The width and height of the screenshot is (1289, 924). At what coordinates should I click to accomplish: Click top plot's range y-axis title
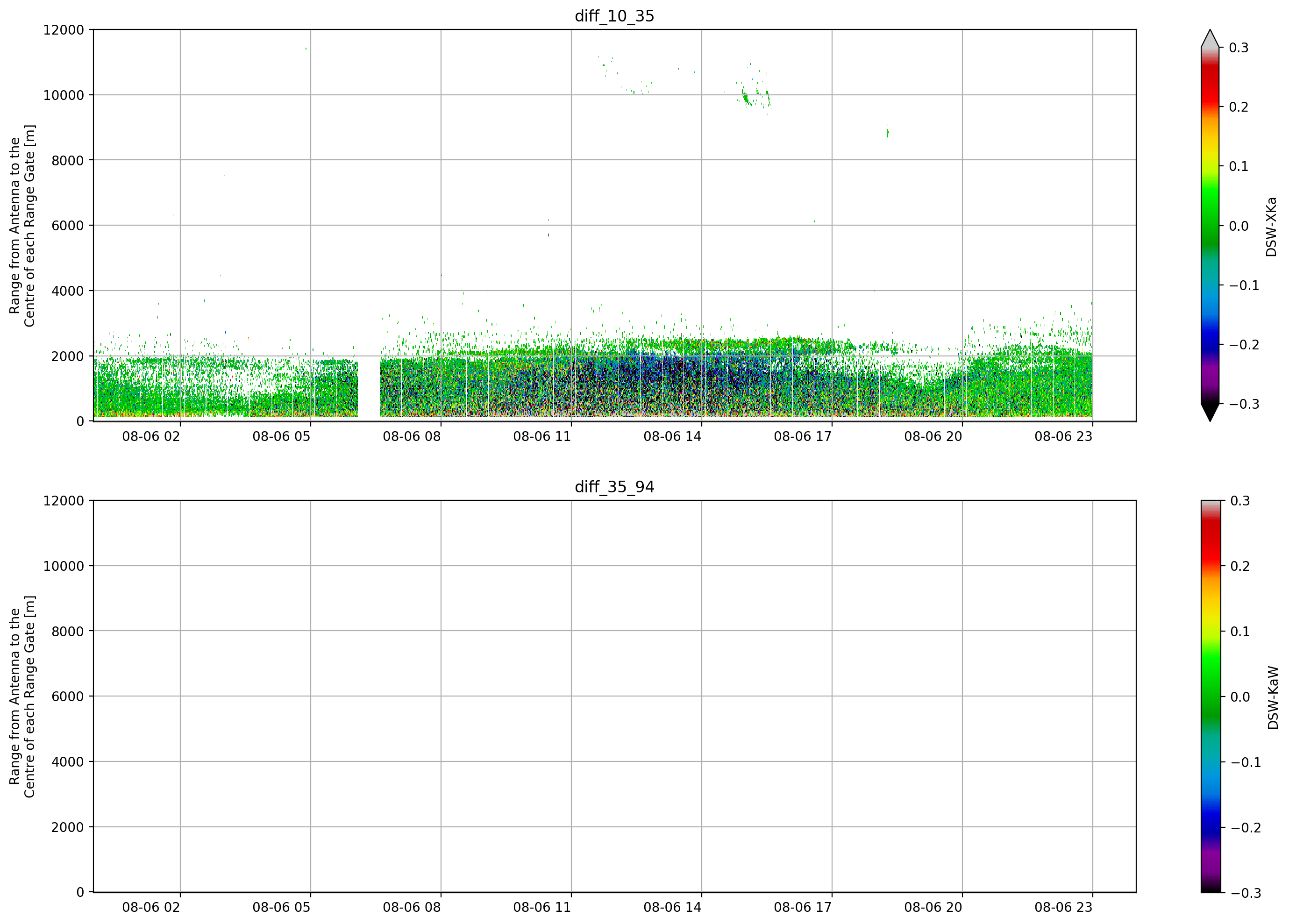click(22, 226)
